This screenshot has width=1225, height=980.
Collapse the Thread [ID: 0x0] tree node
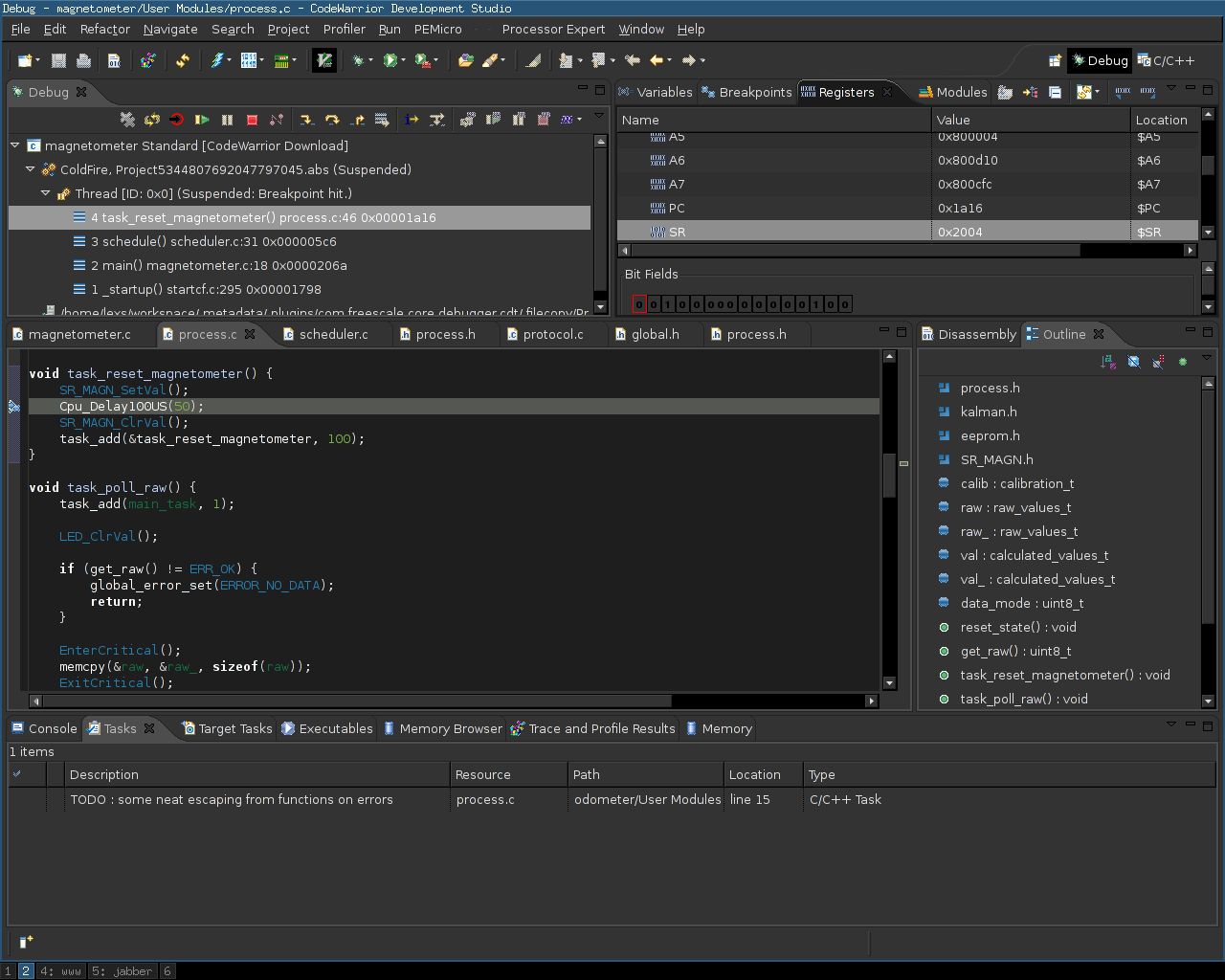(x=45, y=193)
